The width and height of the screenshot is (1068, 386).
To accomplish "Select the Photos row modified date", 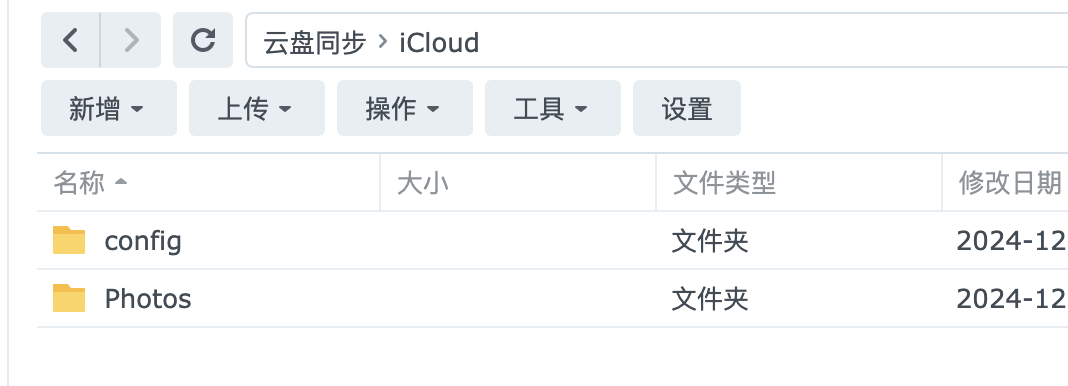I will click(x=1011, y=299).
